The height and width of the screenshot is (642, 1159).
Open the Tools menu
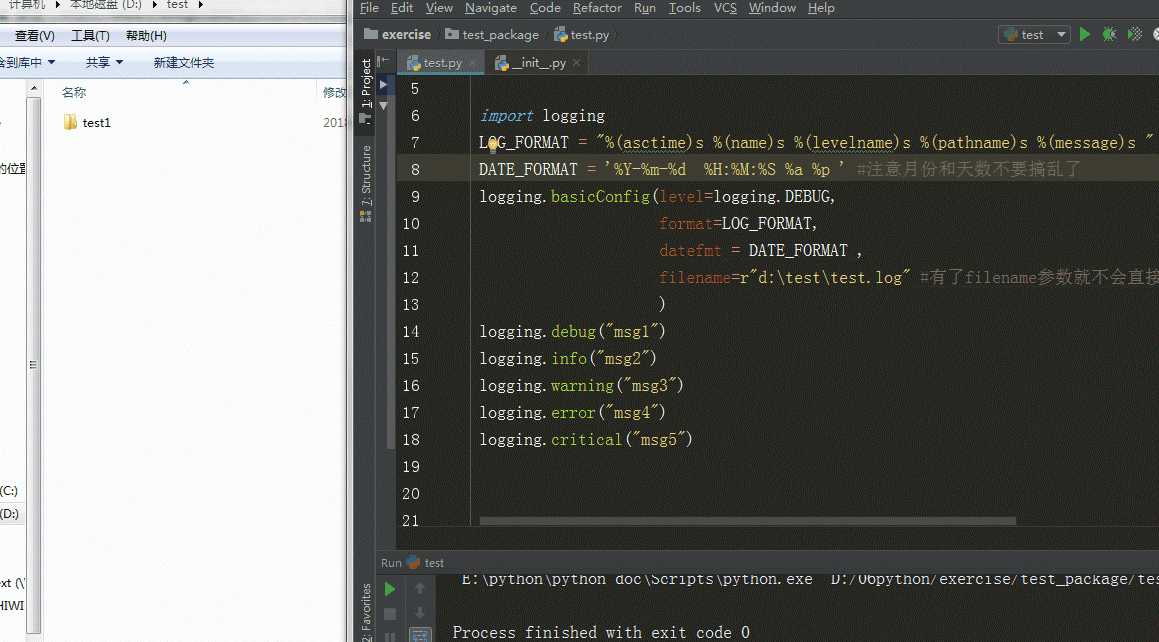tap(684, 8)
